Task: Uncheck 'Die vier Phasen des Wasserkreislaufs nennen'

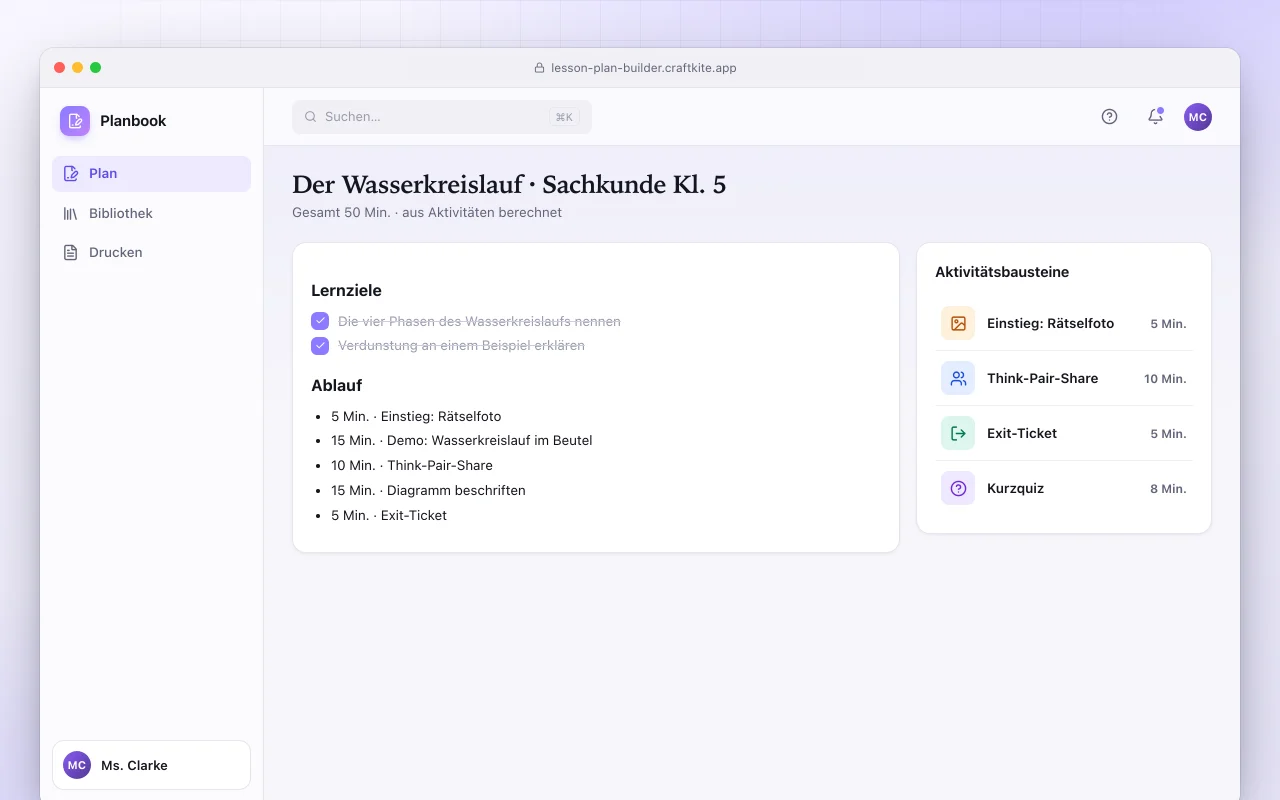Action: coord(320,321)
